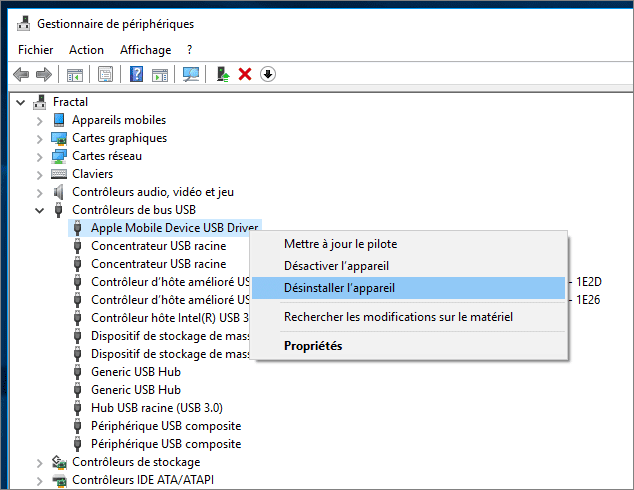This screenshot has height=490, width=634.
Task: Open the Affichage menu
Action: click(146, 50)
